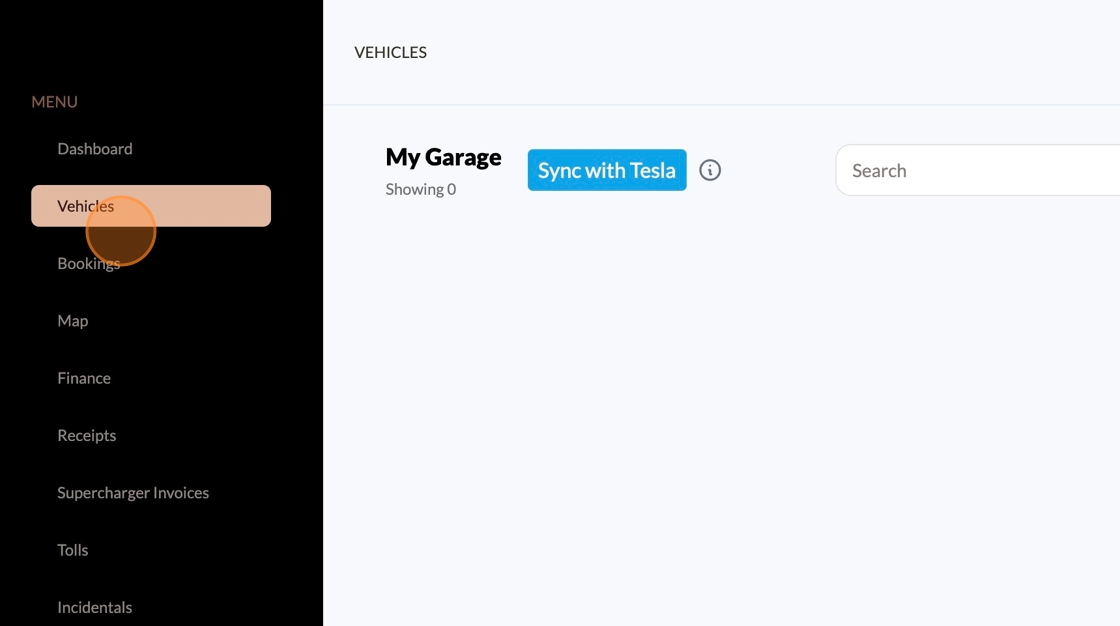Select Supercharger Invoices in the sidebar
The width and height of the screenshot is (1120, 626).
point(133,493)
